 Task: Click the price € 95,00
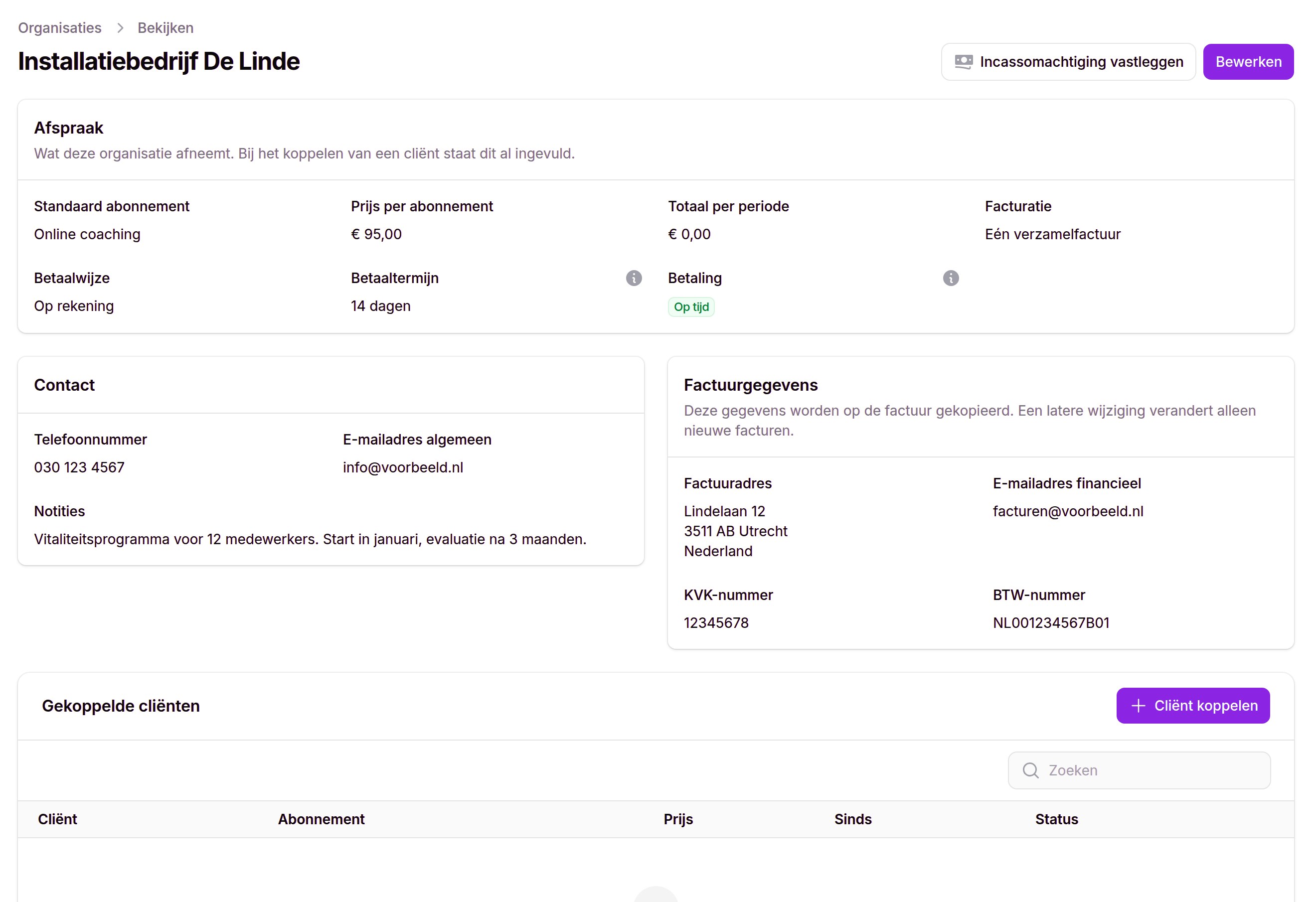coord(376,234)
